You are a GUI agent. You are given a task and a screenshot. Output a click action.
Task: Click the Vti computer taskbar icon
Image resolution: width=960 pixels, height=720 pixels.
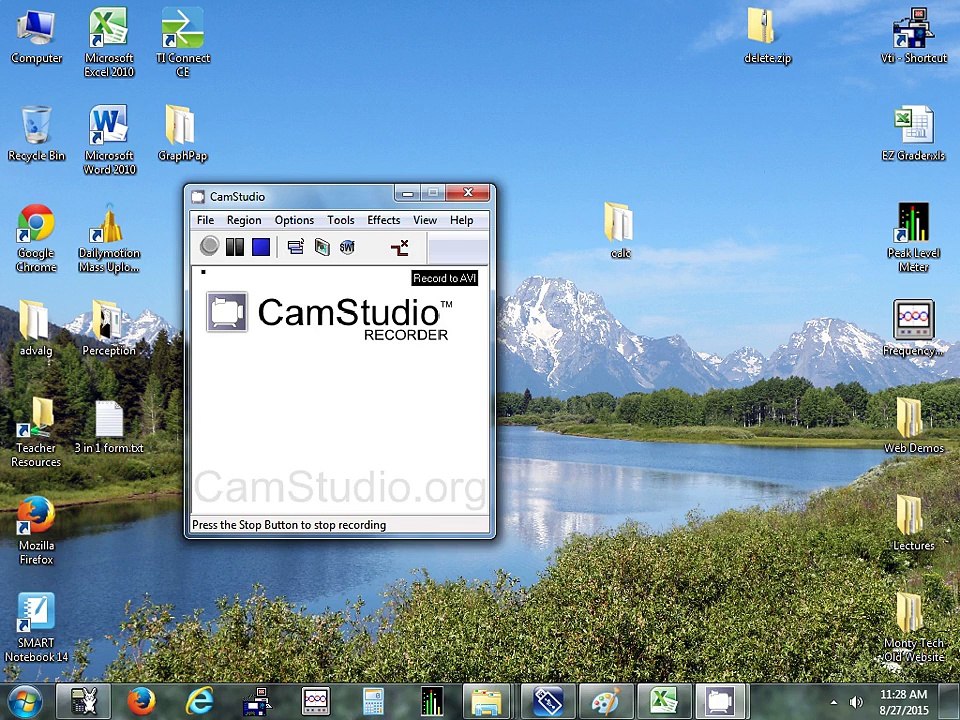click(257, 701)
